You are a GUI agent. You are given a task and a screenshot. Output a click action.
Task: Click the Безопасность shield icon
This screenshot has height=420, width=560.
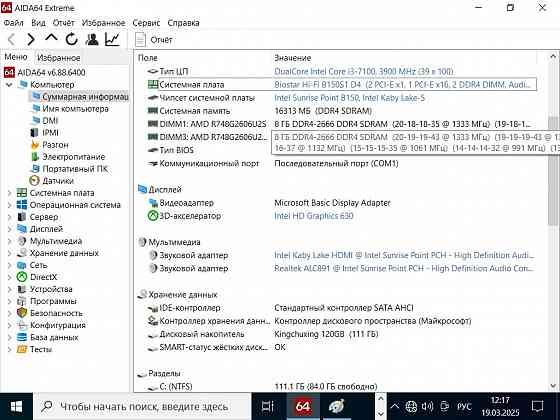click(x=22, y=313)
